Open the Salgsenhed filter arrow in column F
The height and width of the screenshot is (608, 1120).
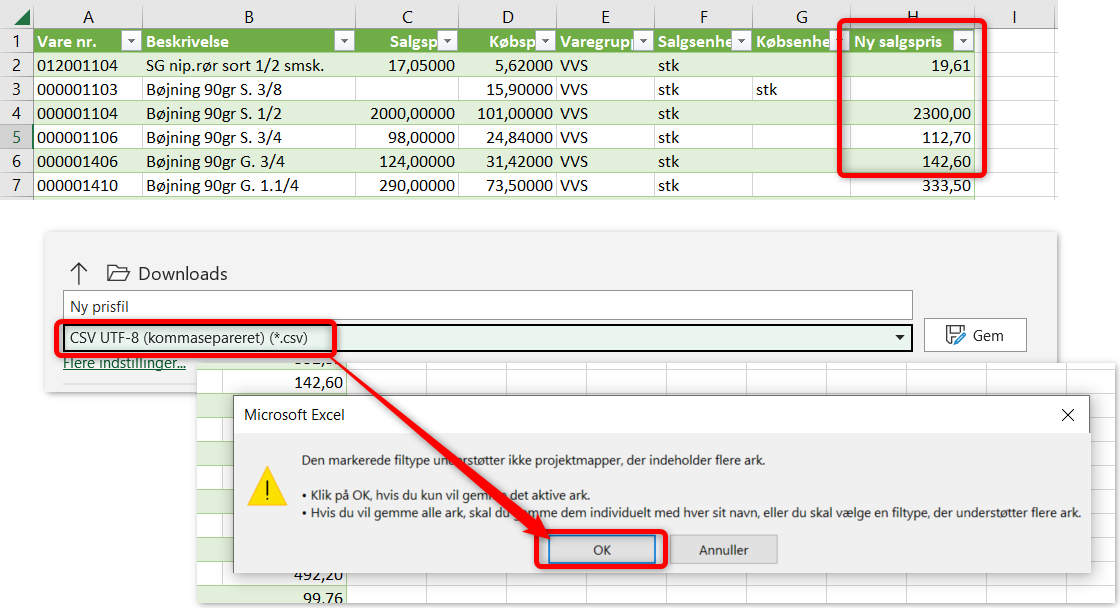(x=740, y=41)
